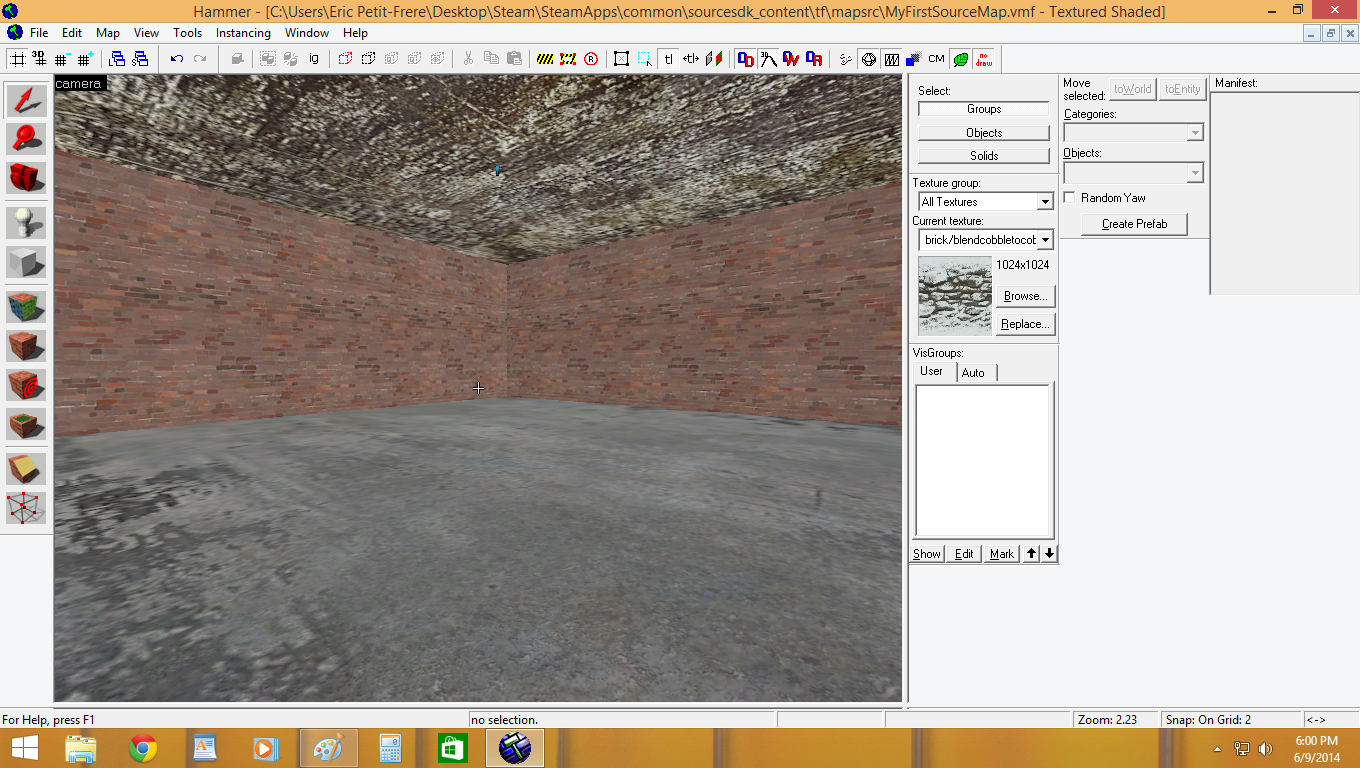
Task: Open the Texture group dropdown
Action: click(x=1046, y=201)
